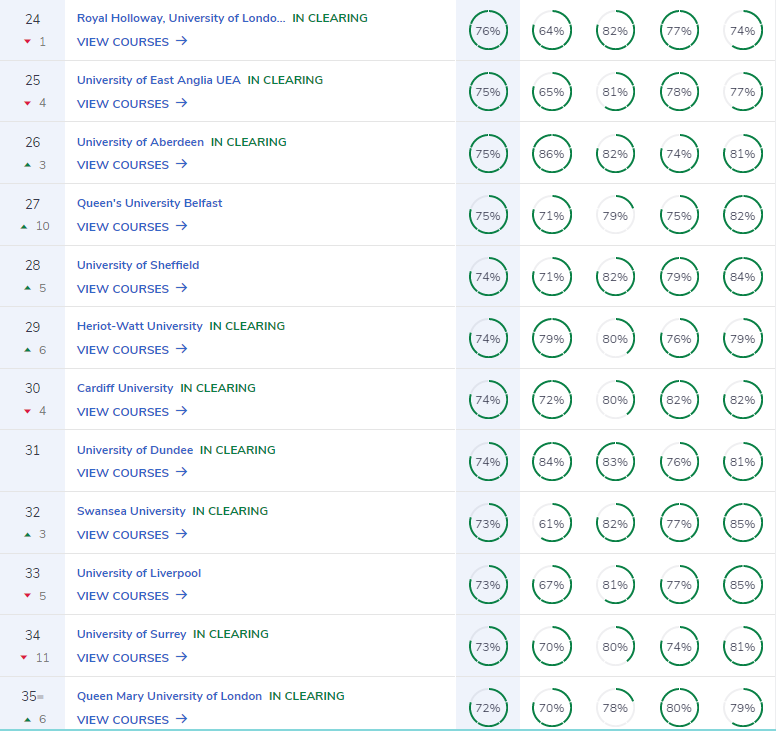View courses for University of East Anglia

[x=132, y=103]
